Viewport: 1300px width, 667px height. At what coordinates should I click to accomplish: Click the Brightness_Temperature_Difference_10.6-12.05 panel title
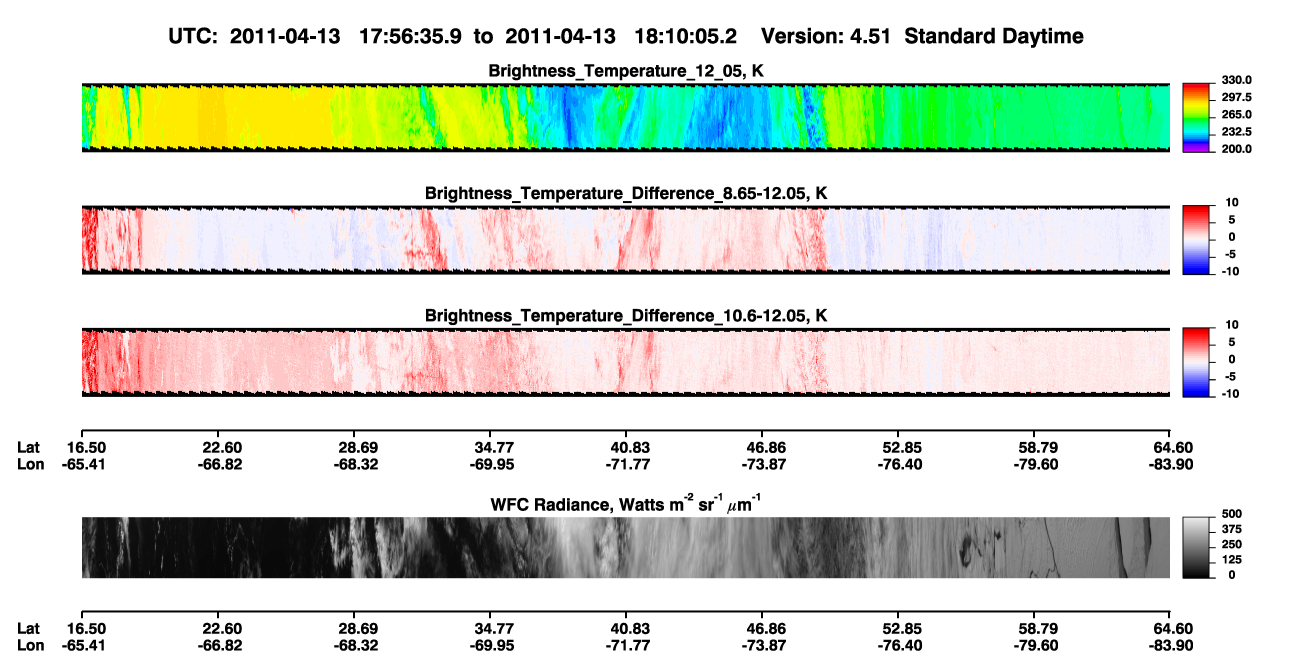[x=626, y=316]
